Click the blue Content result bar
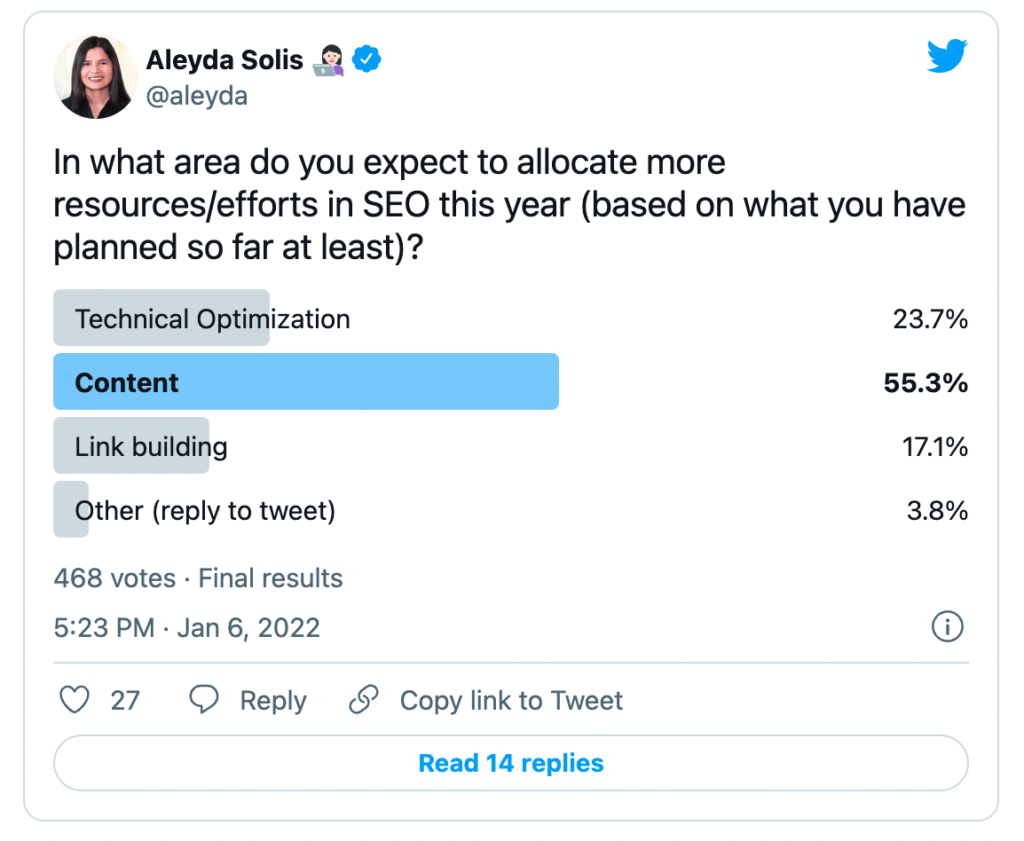The image size is (1024, 841). coord(305,382)
